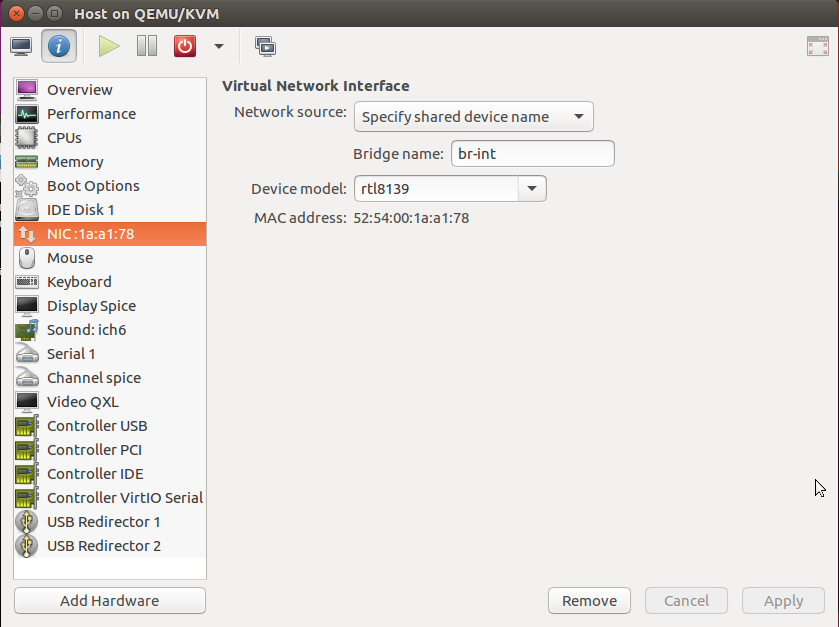The height and width of the screenshot is (627, 839).
Task: Click the Device model text field
Action: click(436, 189)
